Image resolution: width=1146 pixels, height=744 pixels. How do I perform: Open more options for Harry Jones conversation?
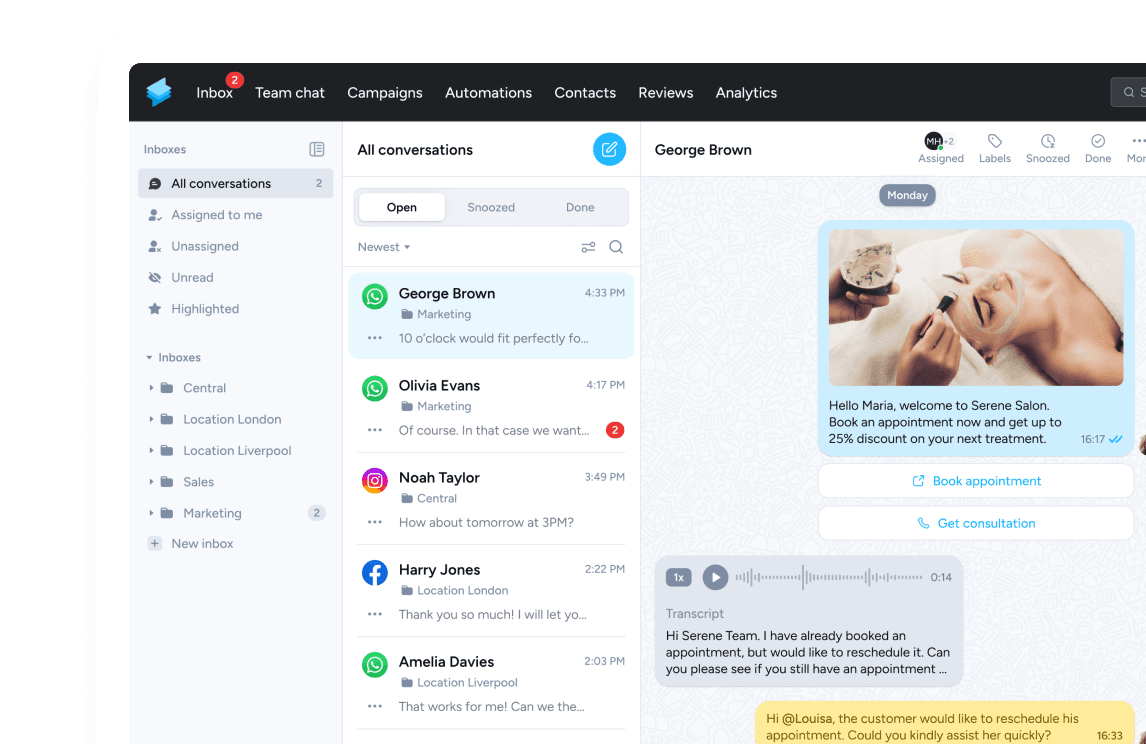[x=375, y=614]
